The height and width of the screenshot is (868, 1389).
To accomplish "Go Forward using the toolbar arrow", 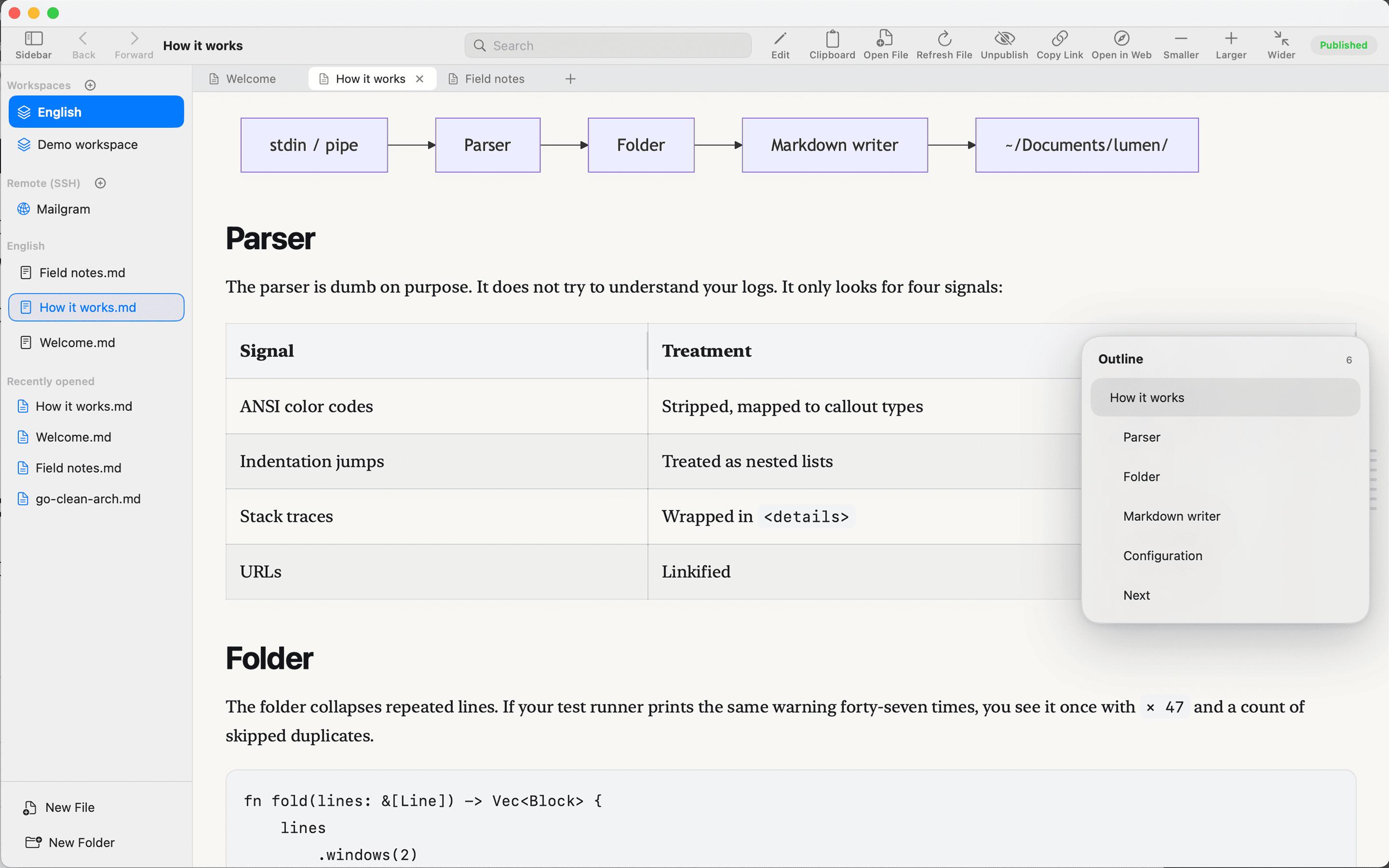I will (134, 45).
